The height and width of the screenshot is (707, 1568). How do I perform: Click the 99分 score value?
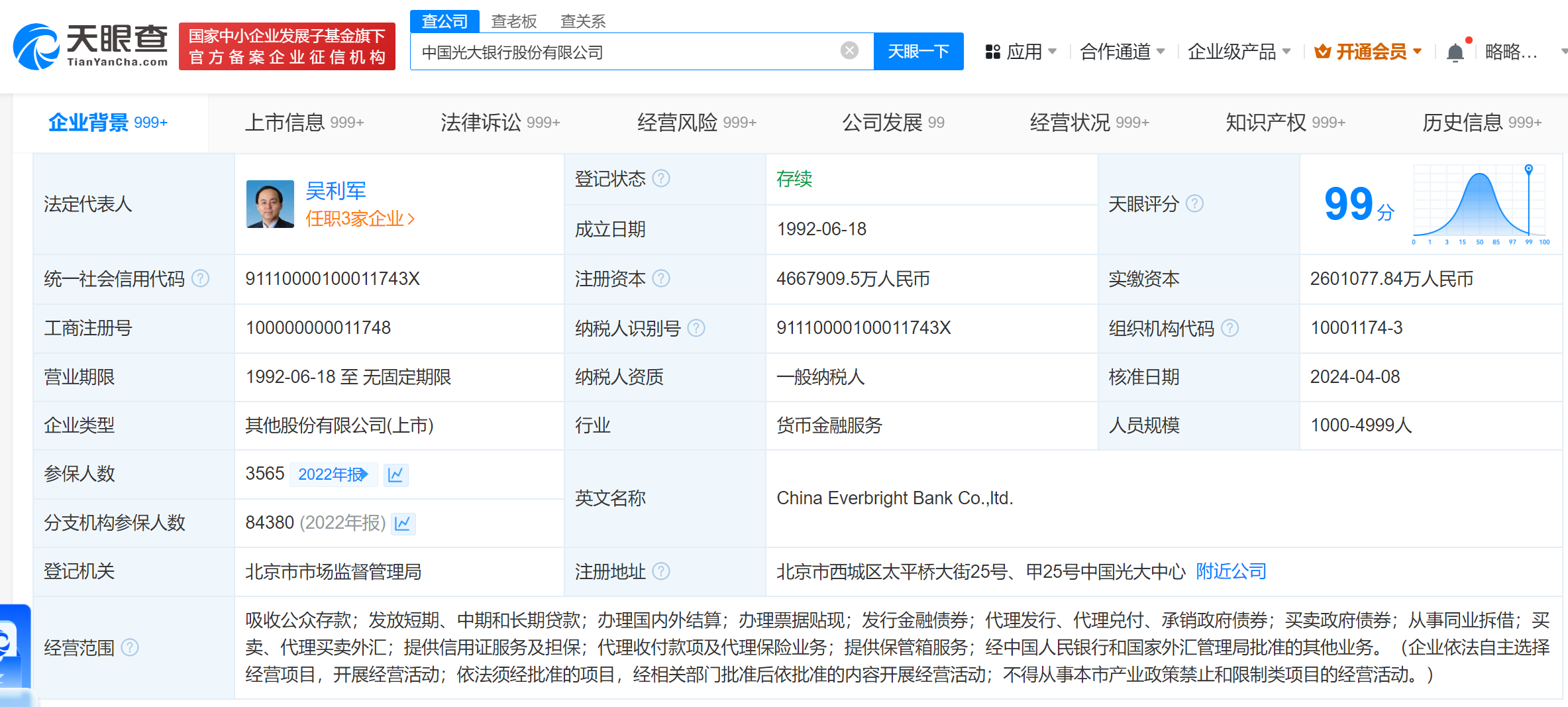[1359, 204]
